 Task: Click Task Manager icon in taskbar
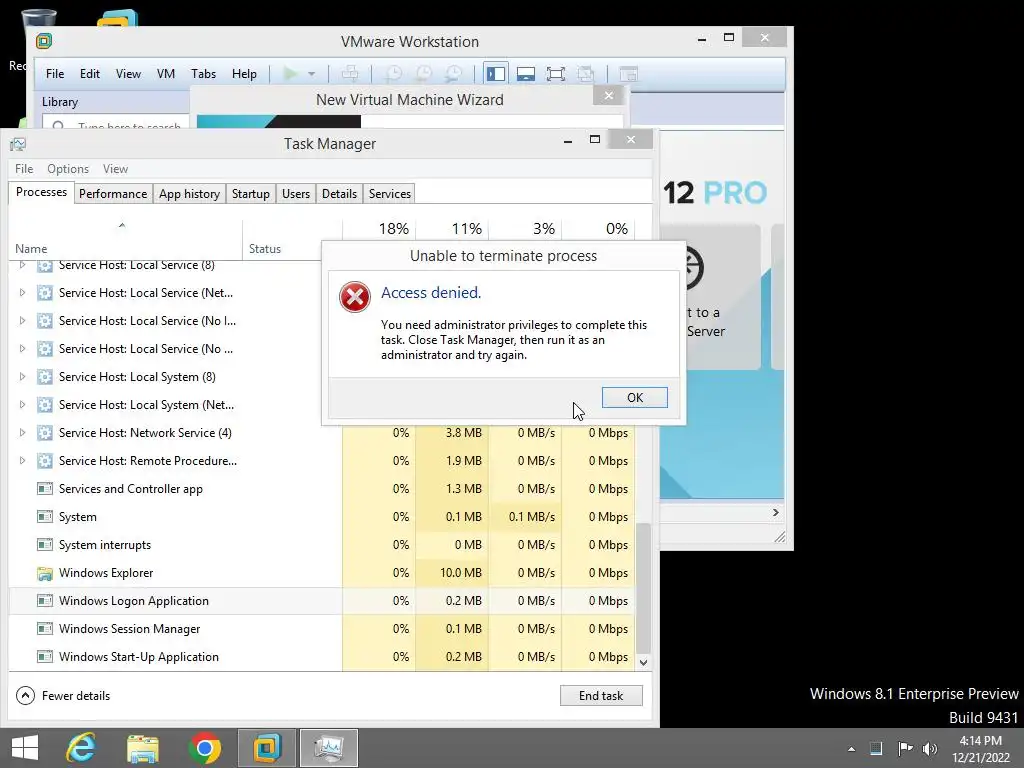[x=328, y=748]
